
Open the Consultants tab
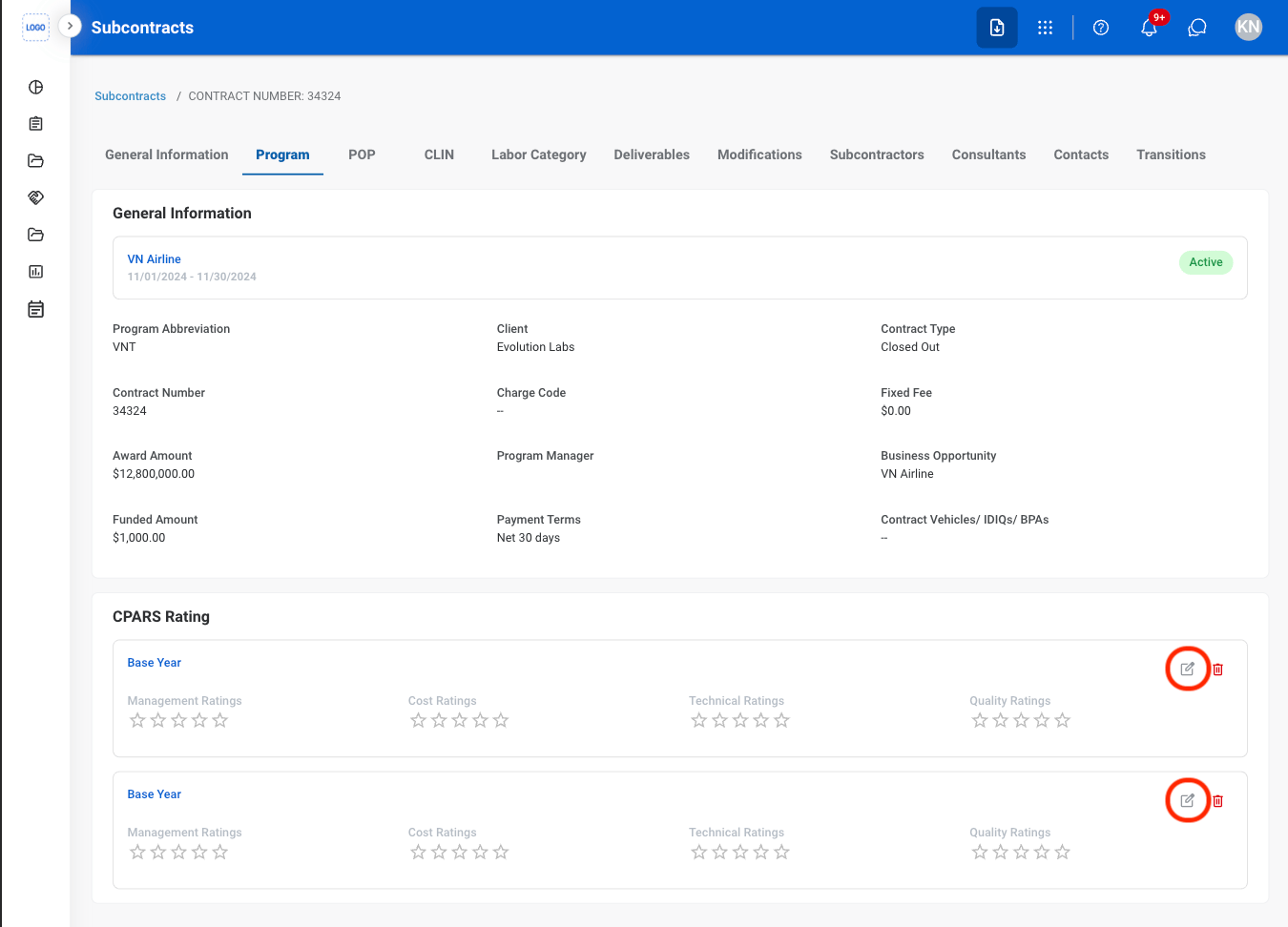pos(988,154)
